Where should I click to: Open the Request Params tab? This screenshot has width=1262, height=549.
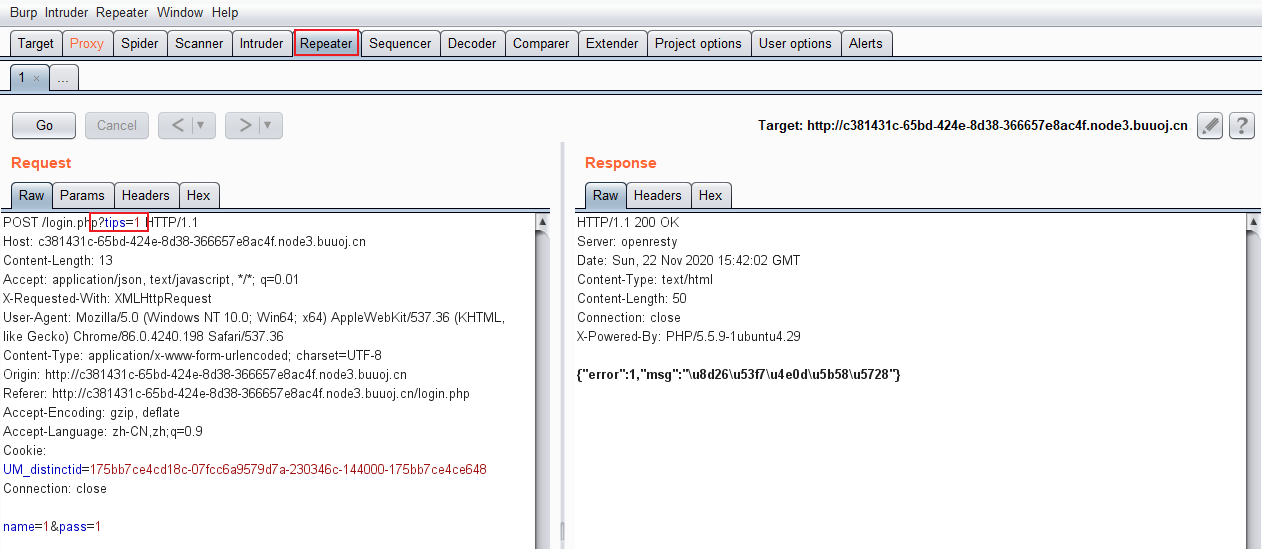click(82, 196)
